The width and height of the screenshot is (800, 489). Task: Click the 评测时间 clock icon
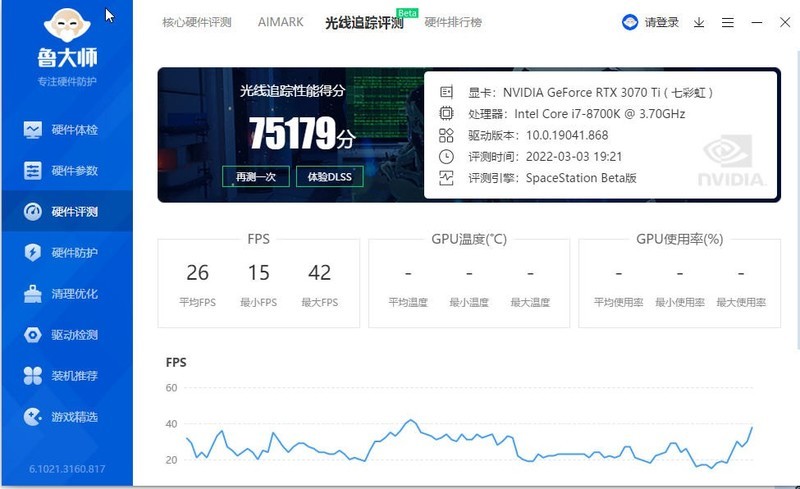[x=446, y=156]
